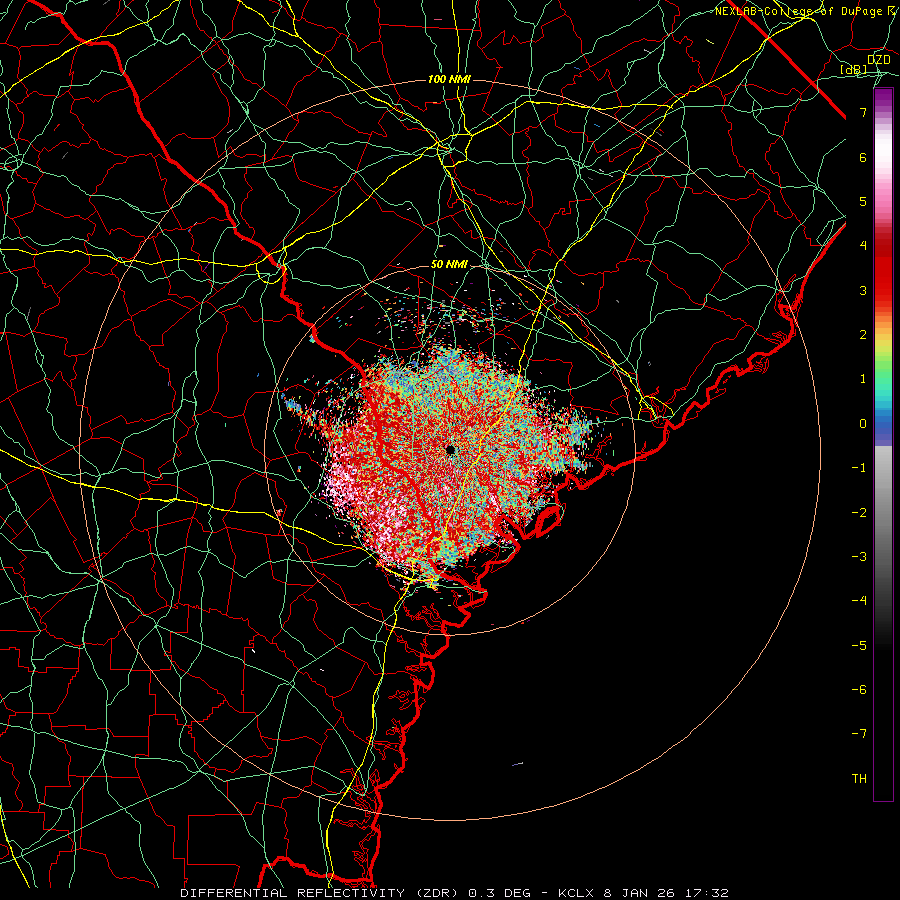Click the "-7" value on color scale

[859, 734]
